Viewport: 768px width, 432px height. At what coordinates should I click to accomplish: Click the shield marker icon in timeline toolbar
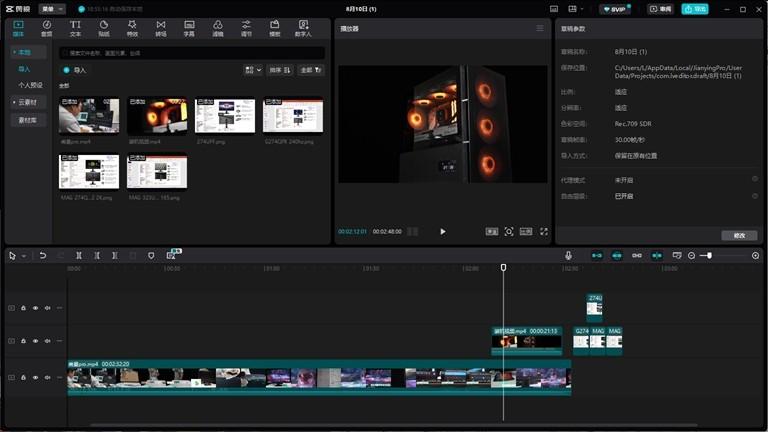[x=151, y=256]
